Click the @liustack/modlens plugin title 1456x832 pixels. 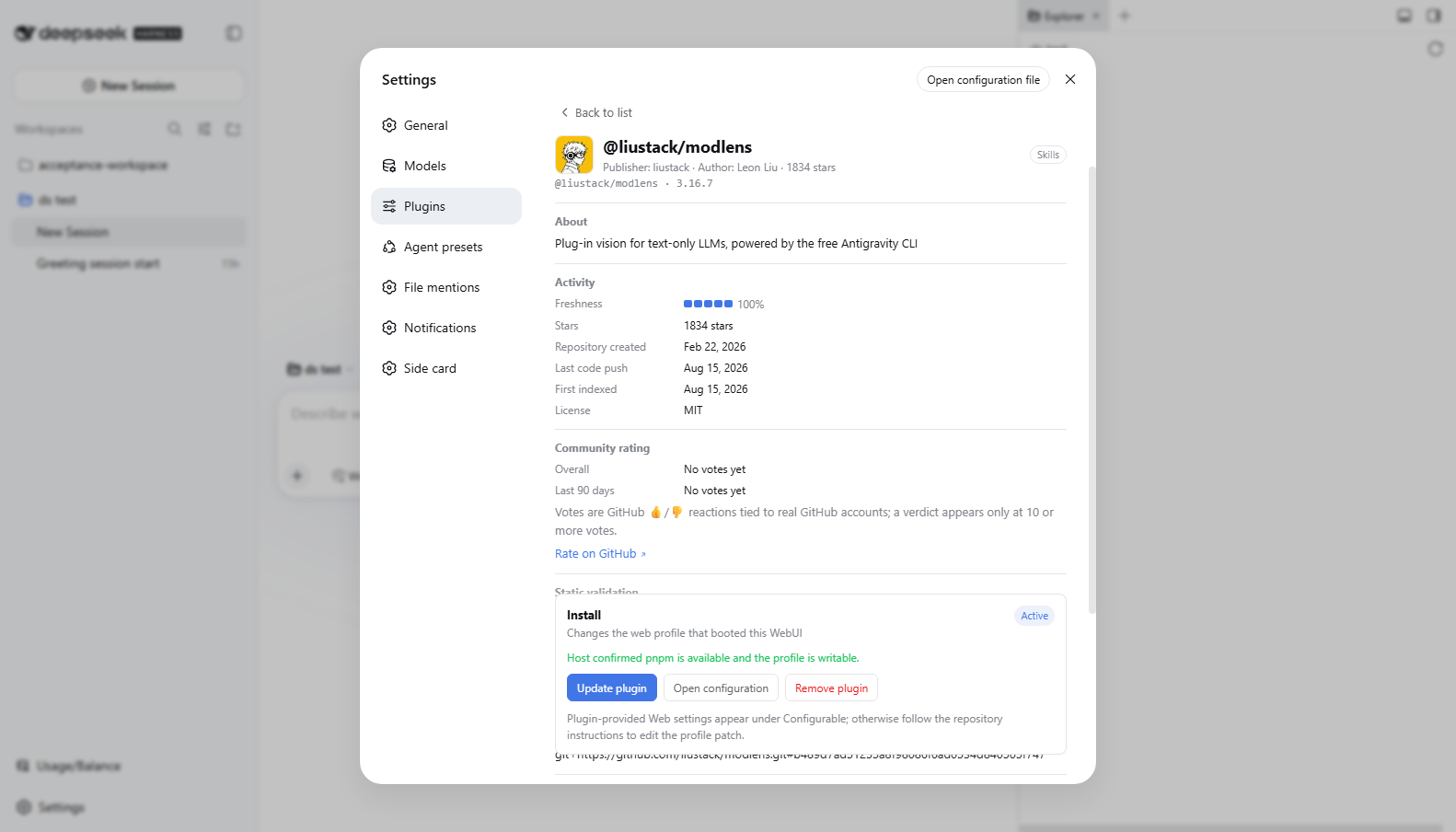(677, 147)
